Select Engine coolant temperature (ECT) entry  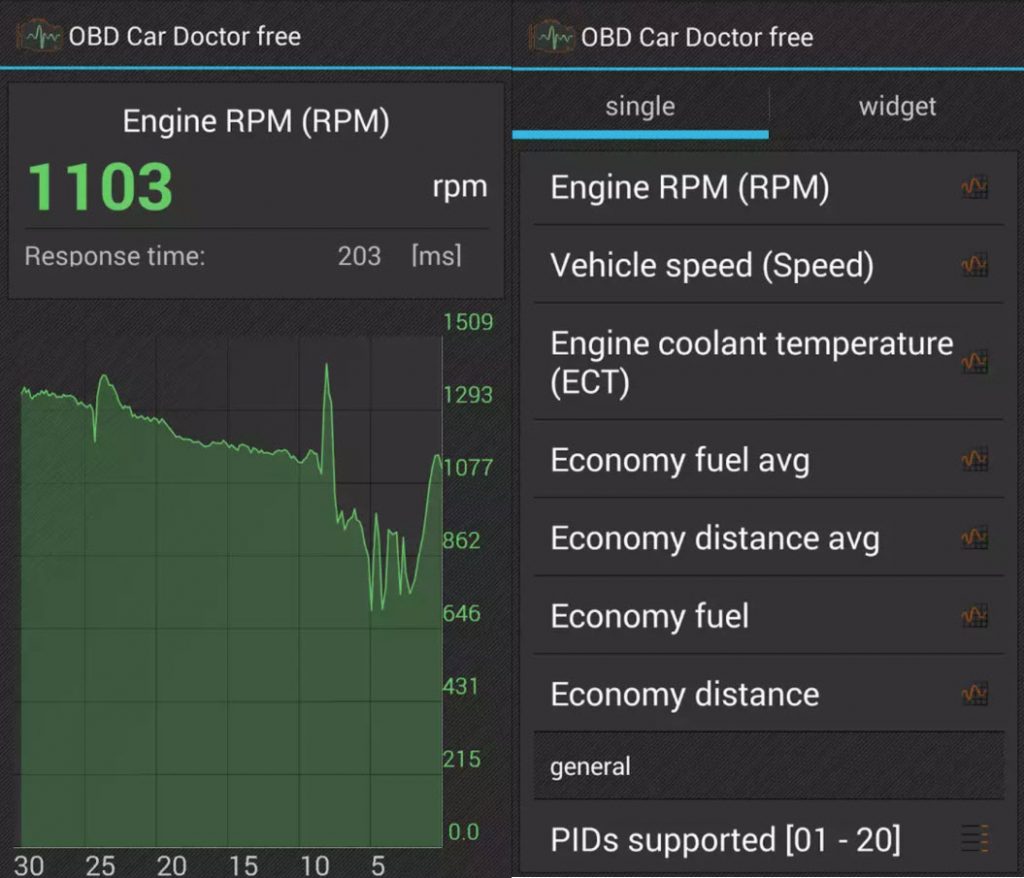tap(769, 362)
